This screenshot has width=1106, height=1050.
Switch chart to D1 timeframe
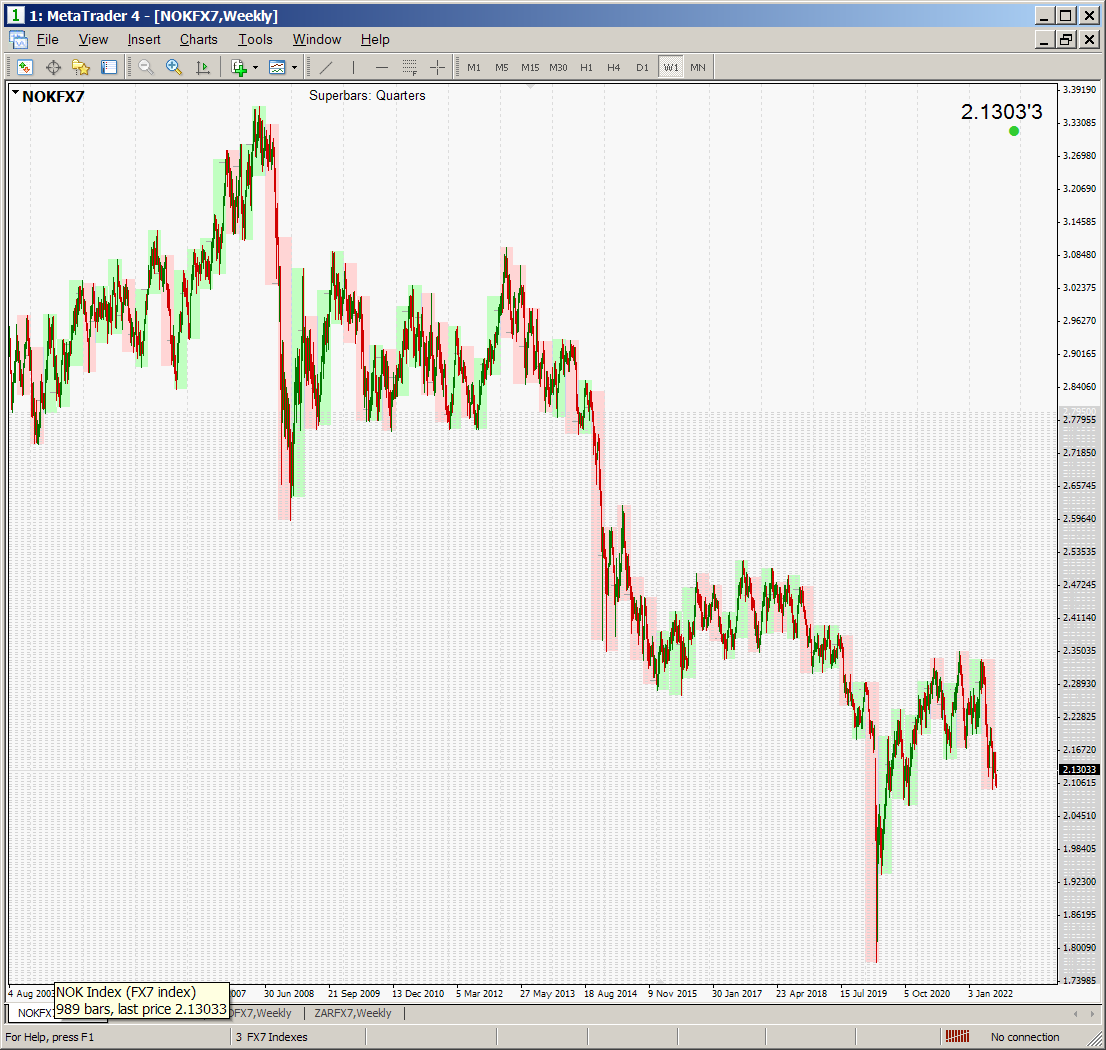642,67
